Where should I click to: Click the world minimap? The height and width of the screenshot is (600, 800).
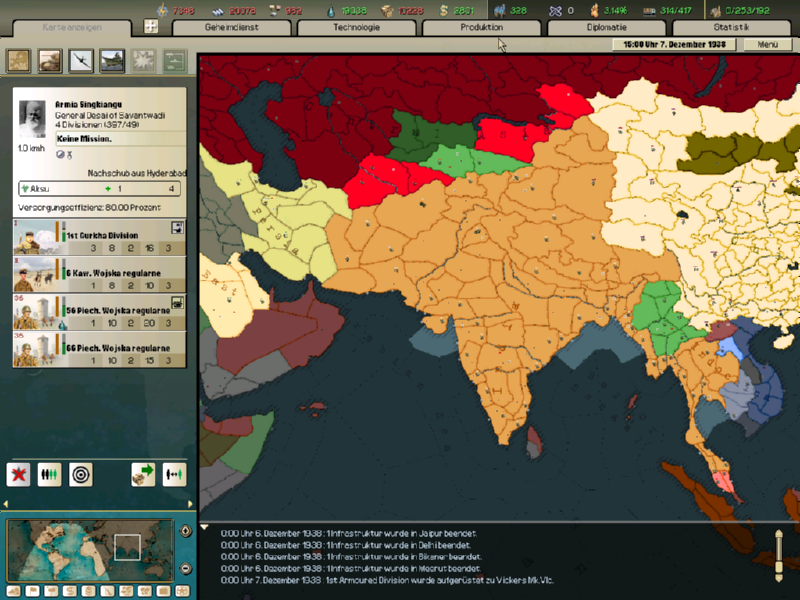[x=90, y=550]
